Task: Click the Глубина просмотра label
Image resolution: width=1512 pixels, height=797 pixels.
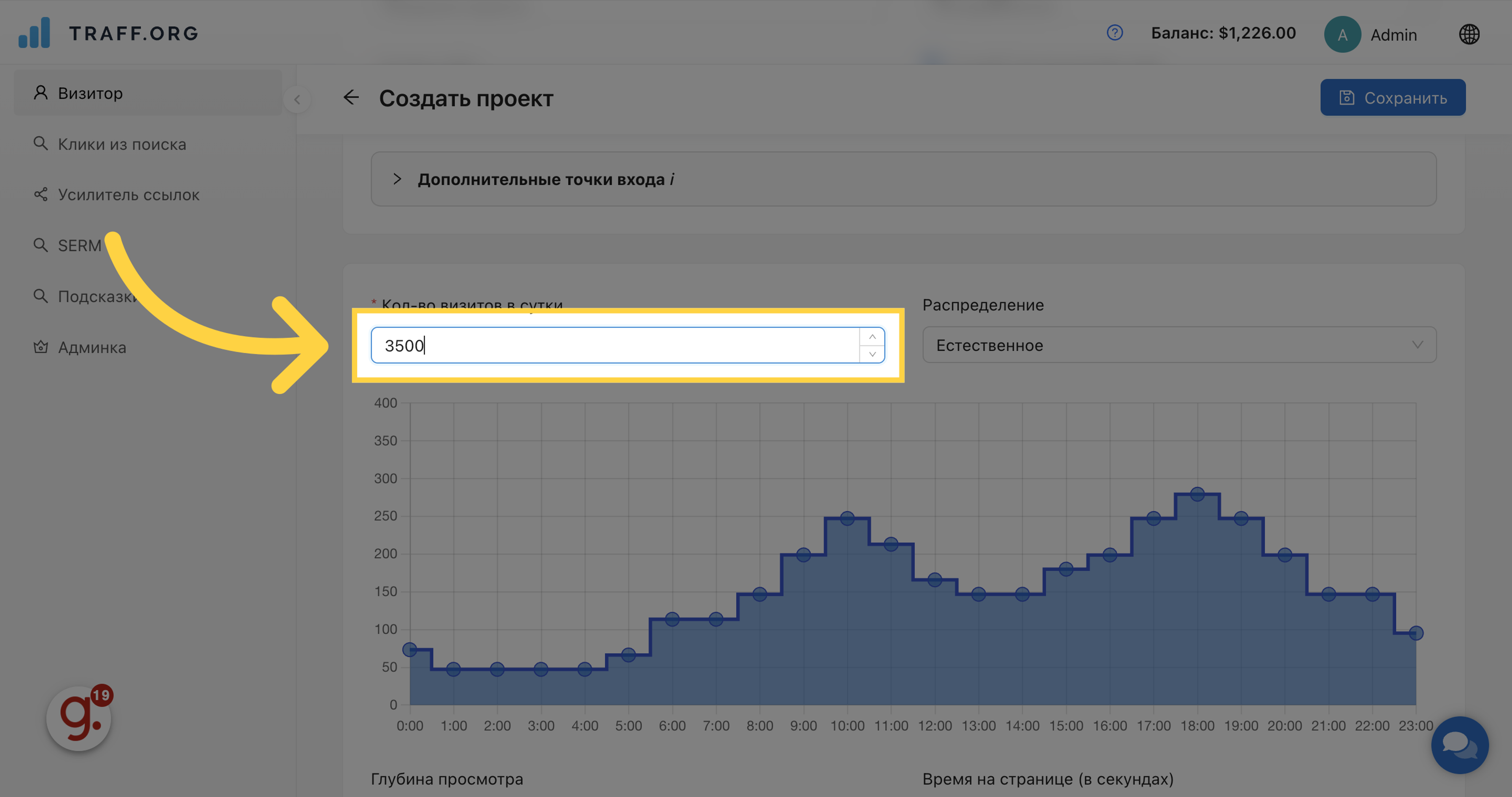Action: point(447,779)
